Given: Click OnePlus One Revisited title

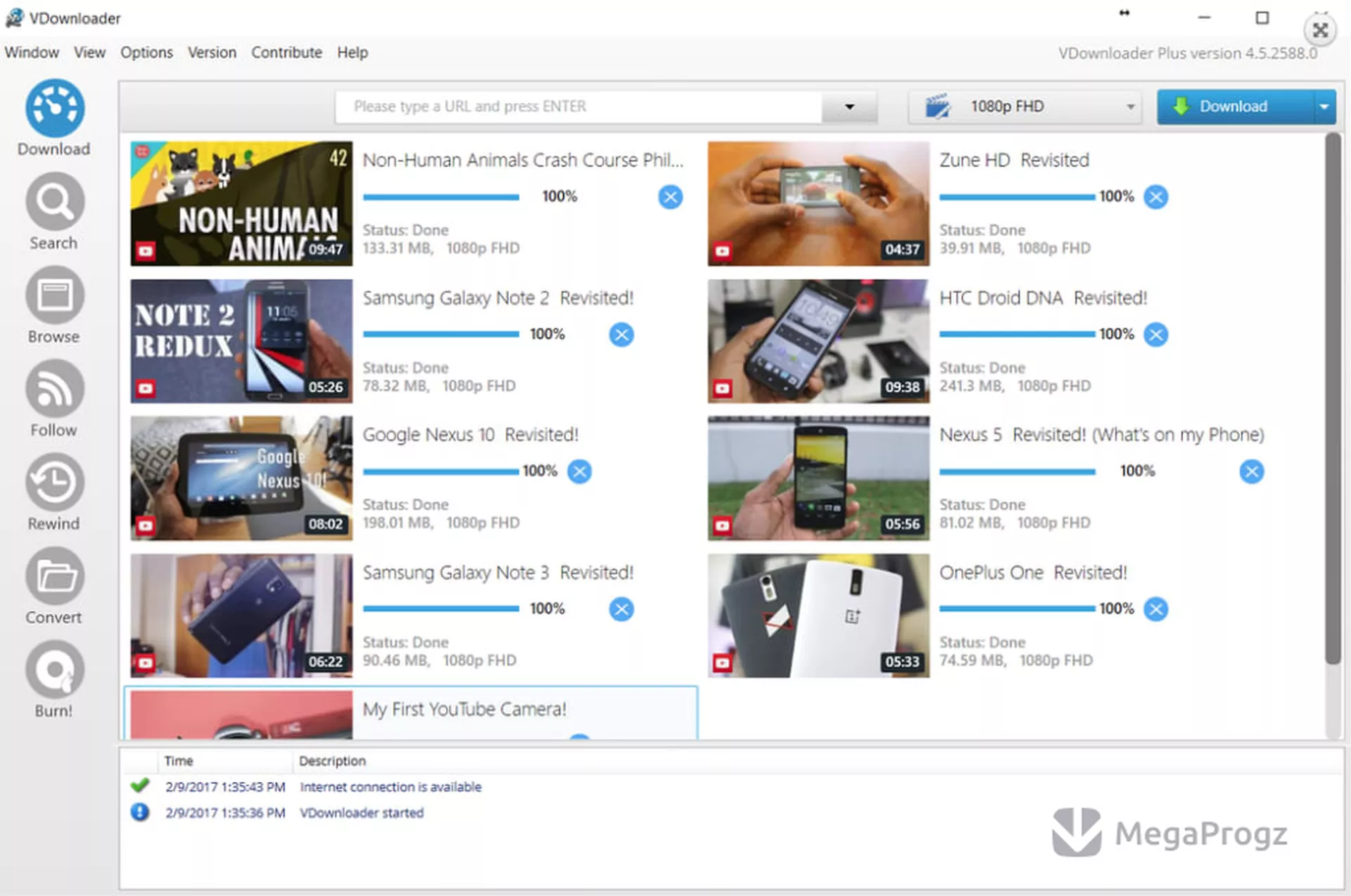Looking at the screenshot, I should (1033, 572).
